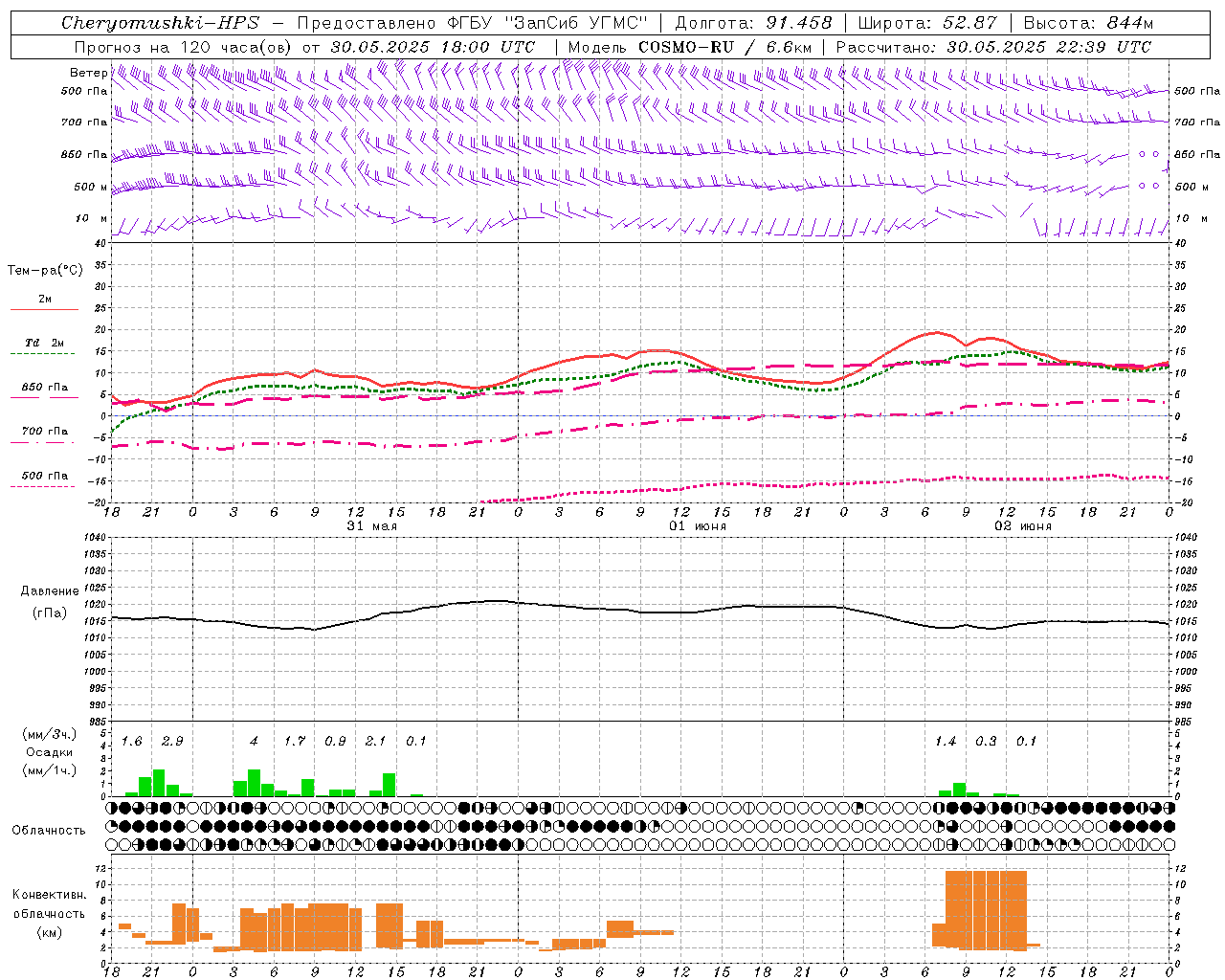Screen dimensions: 1225x980
Task: Click the station title "Cheryomushki-HPS"
Action: point(161,23)
